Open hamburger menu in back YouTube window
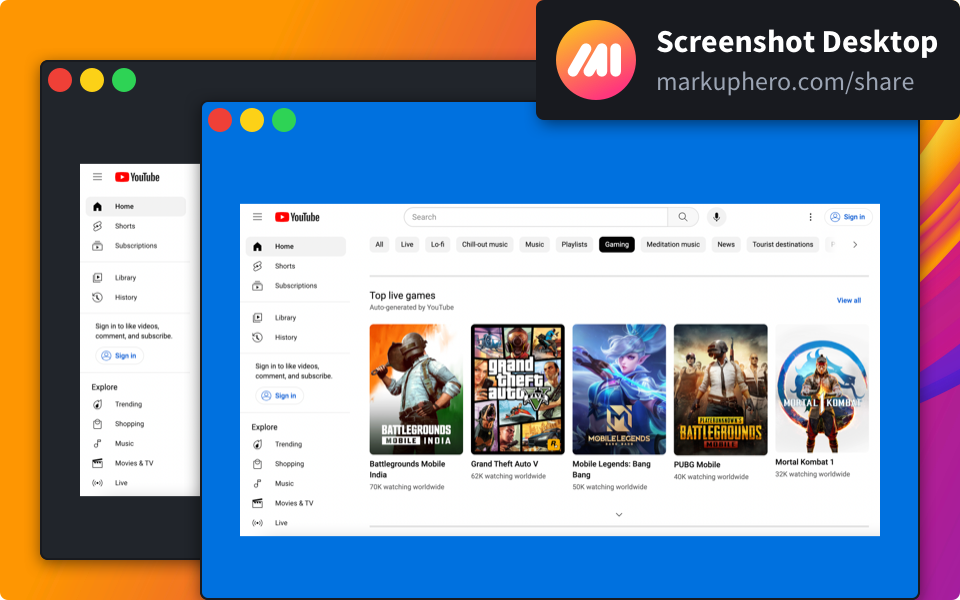 (97, 177)
